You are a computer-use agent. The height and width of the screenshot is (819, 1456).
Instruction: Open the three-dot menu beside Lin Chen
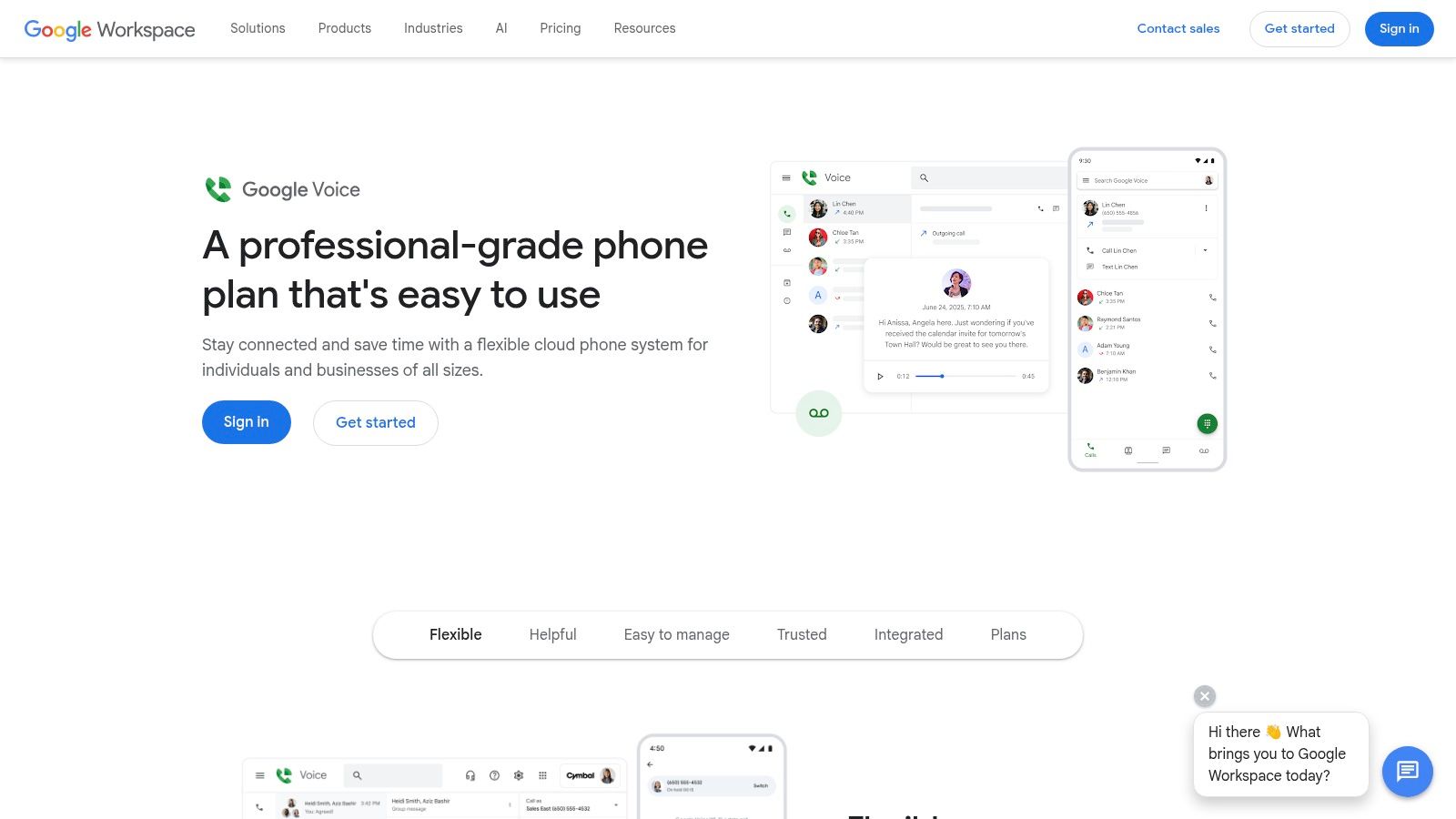point(1207,207)
